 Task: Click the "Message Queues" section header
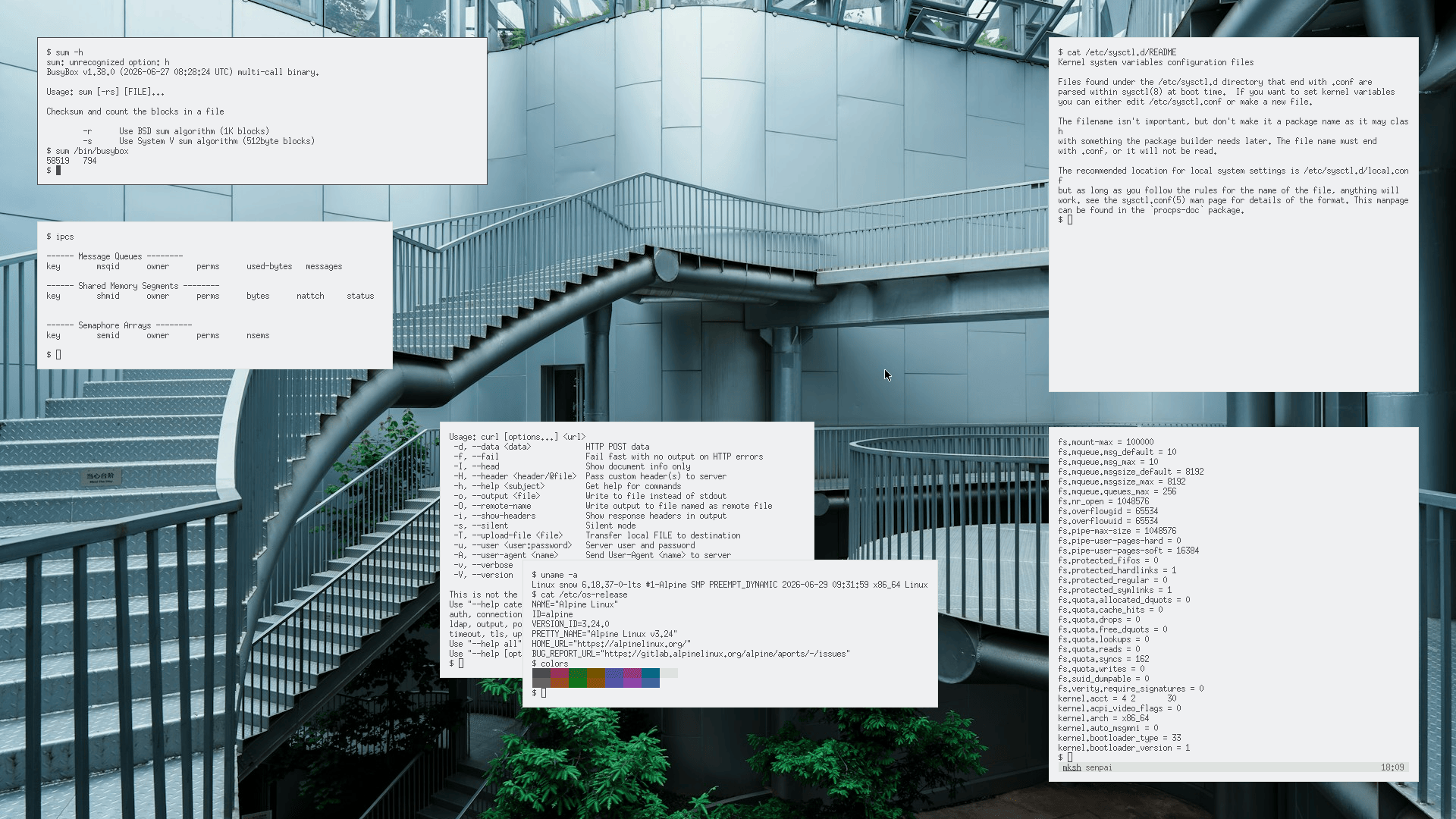tap(115, 256)
